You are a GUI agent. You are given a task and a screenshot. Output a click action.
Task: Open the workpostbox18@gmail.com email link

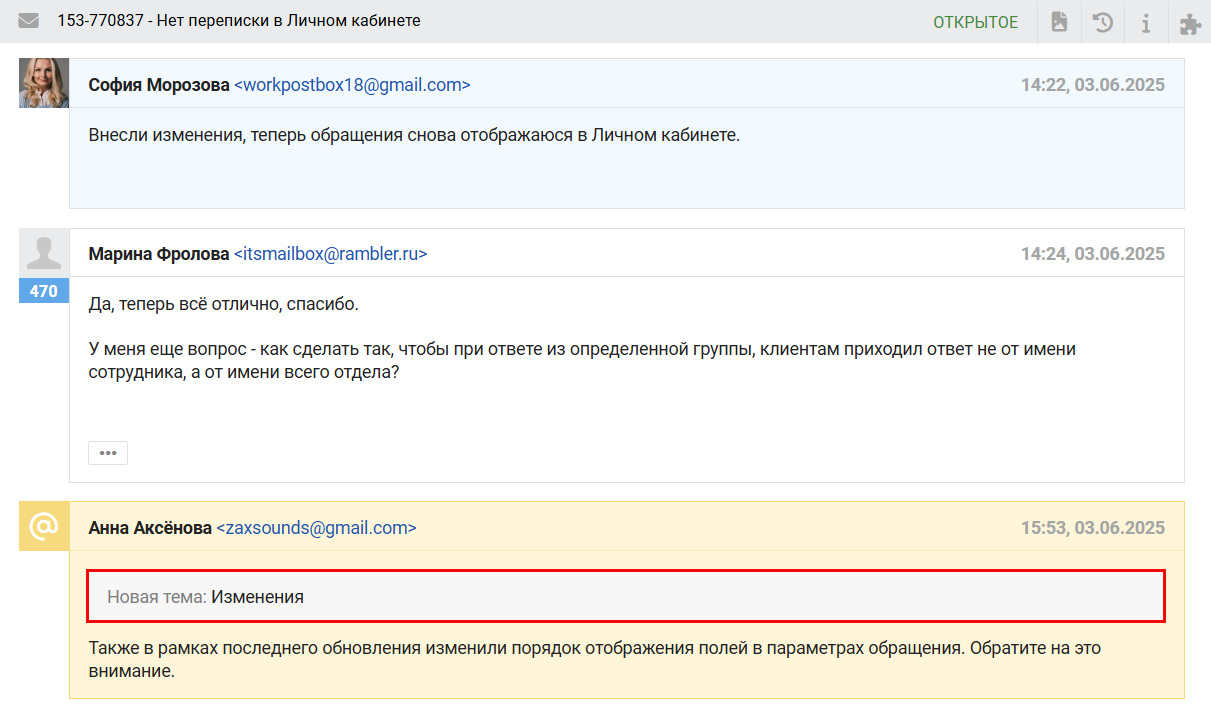tap(352, 85)
